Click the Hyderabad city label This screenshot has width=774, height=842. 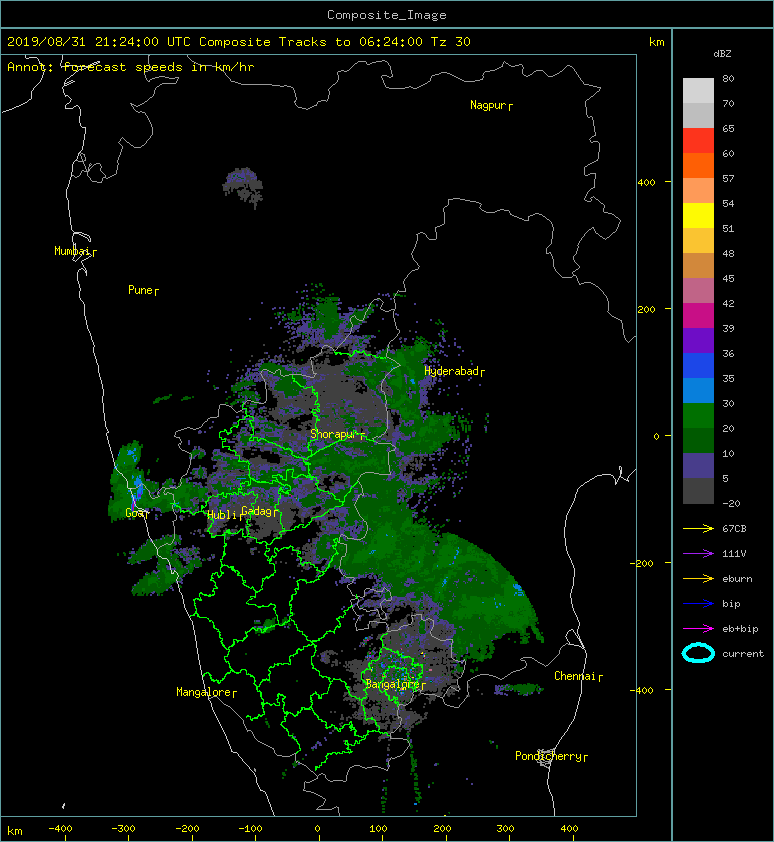click(454, 372)
